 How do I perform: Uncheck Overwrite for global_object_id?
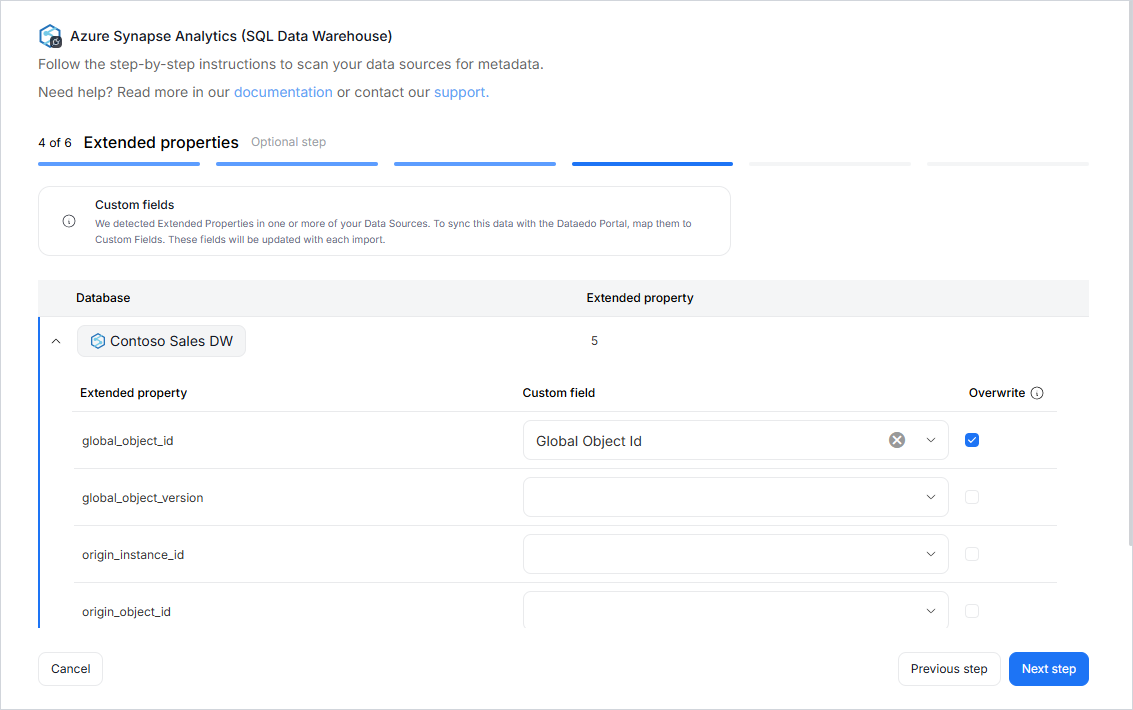tap(972, 440)
